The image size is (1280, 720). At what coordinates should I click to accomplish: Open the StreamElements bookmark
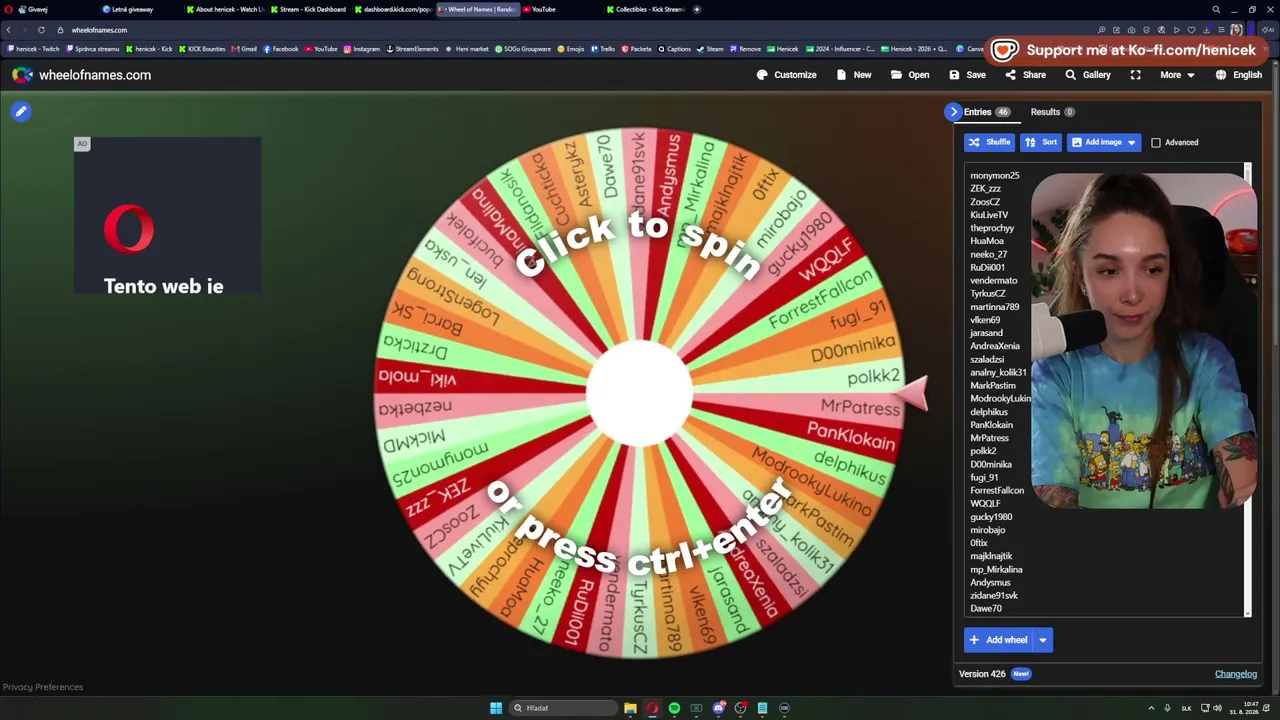pyautogui.click(x=414, y=49)
